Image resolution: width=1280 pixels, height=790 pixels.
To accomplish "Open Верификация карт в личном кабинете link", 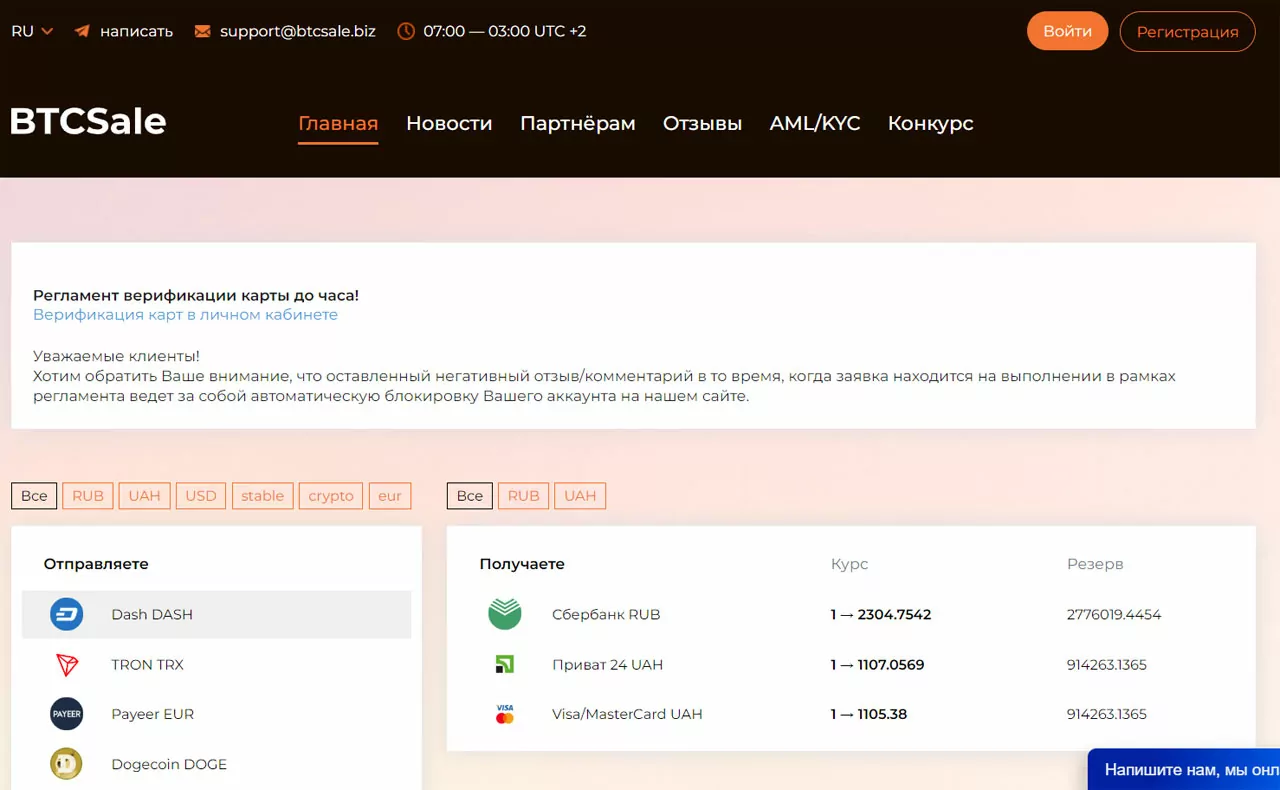I will 185,314.
